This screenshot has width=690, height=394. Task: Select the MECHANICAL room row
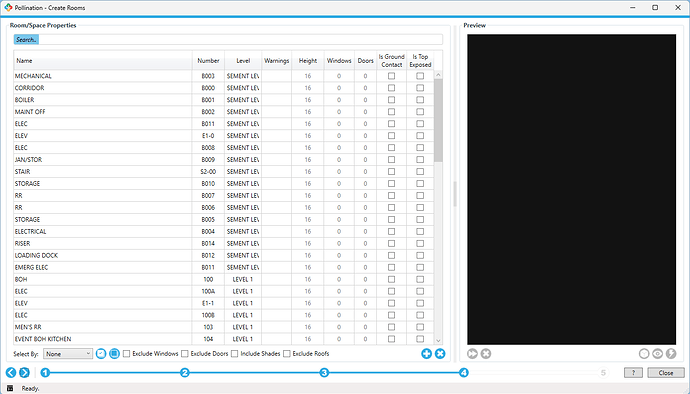click(x=224, y=76)
